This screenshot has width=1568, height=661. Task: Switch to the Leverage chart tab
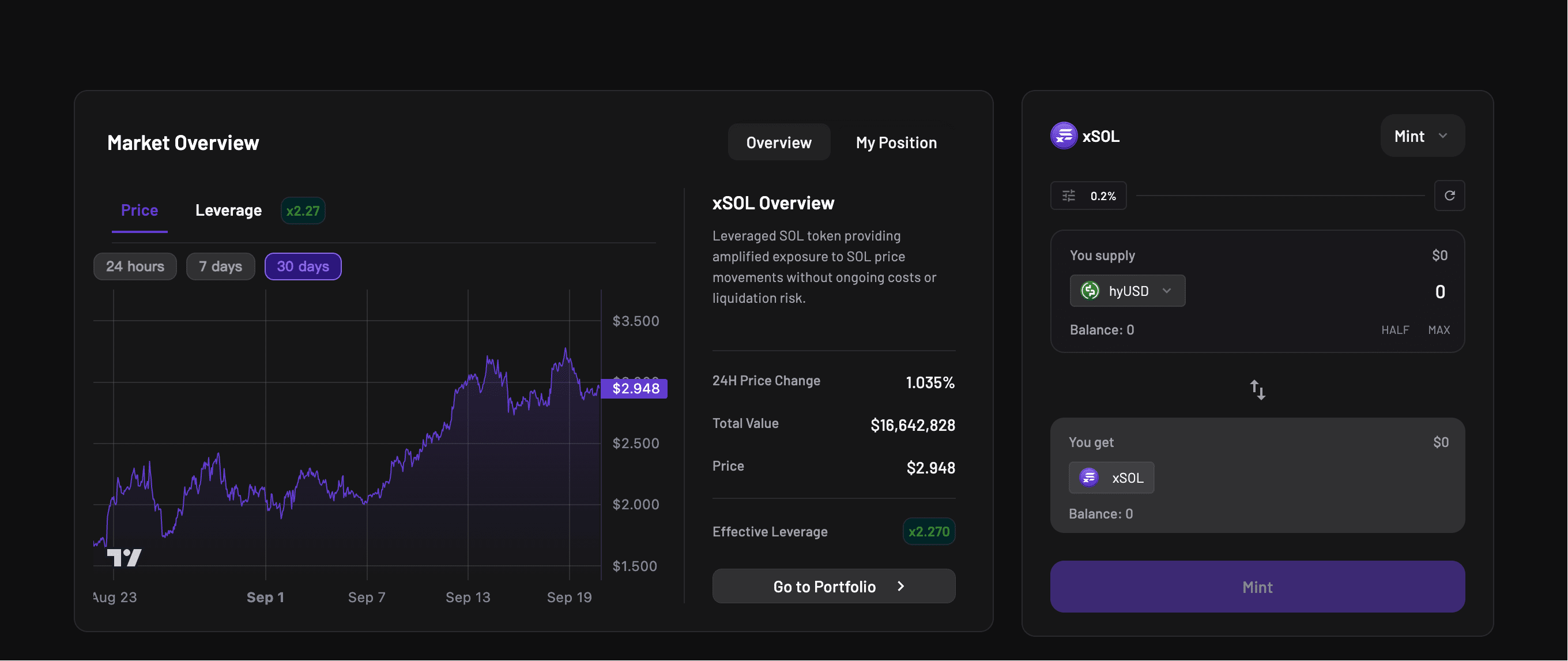228,210
